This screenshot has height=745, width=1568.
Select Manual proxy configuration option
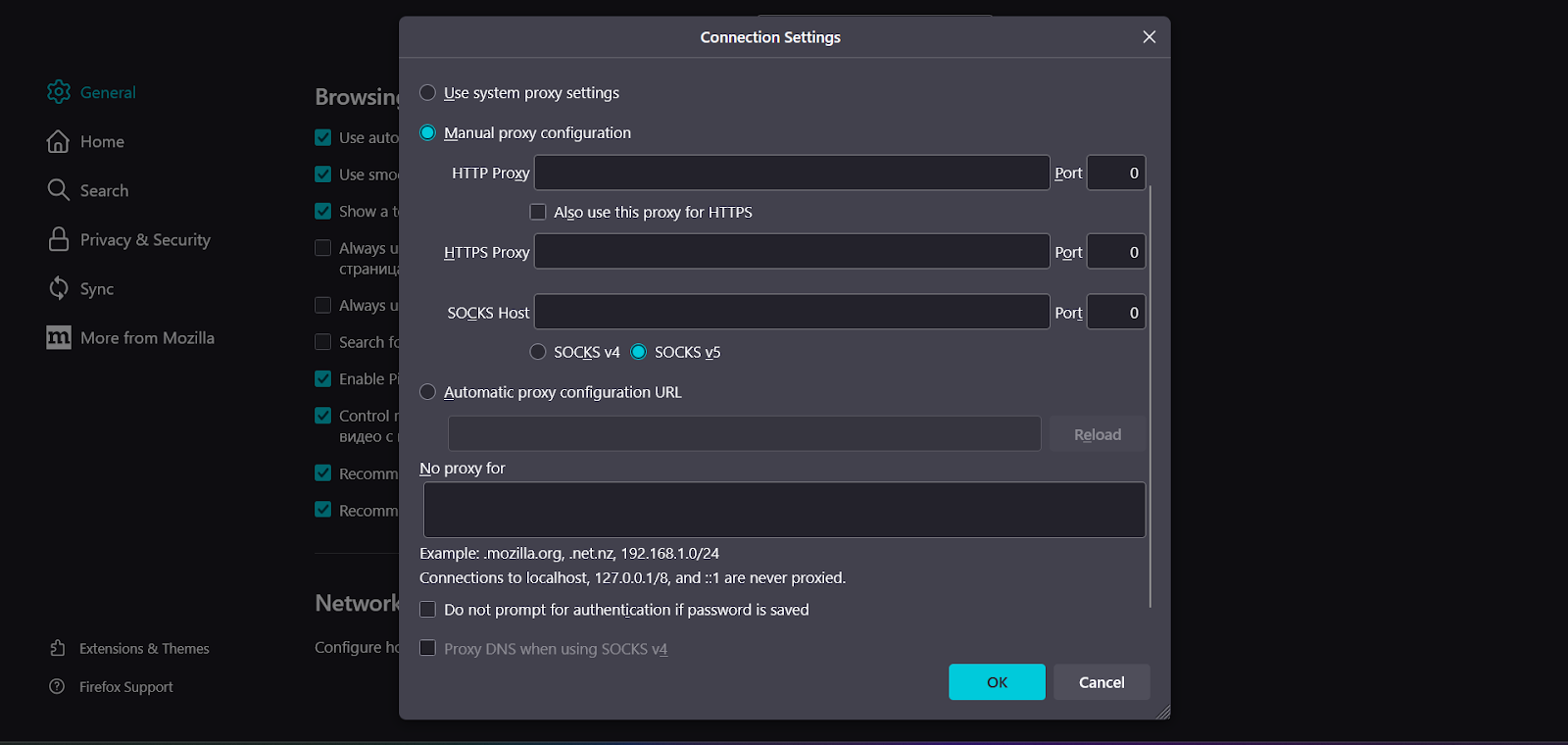[427, 132]
